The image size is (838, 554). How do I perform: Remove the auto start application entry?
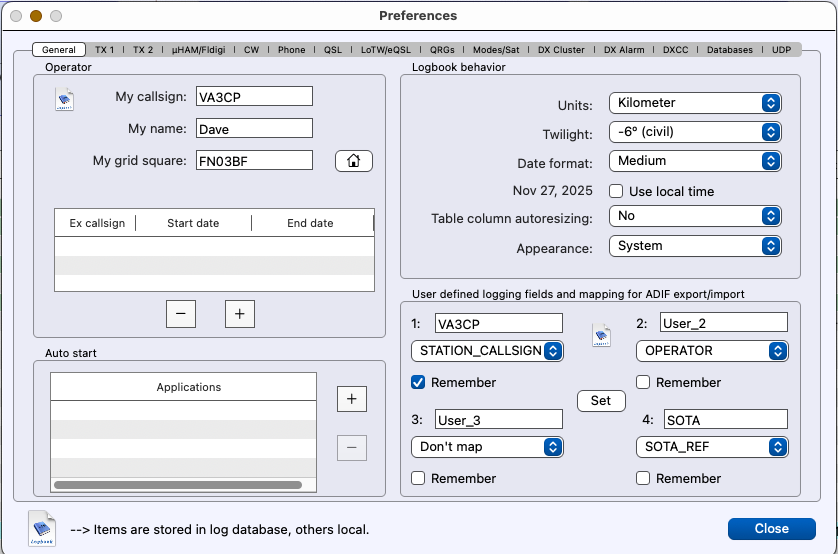click(351, 448)
